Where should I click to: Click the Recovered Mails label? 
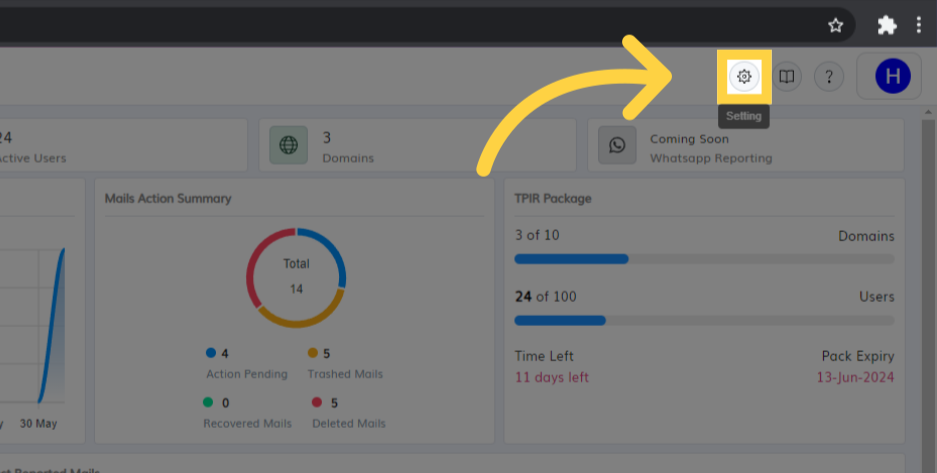tap(247, 423)
